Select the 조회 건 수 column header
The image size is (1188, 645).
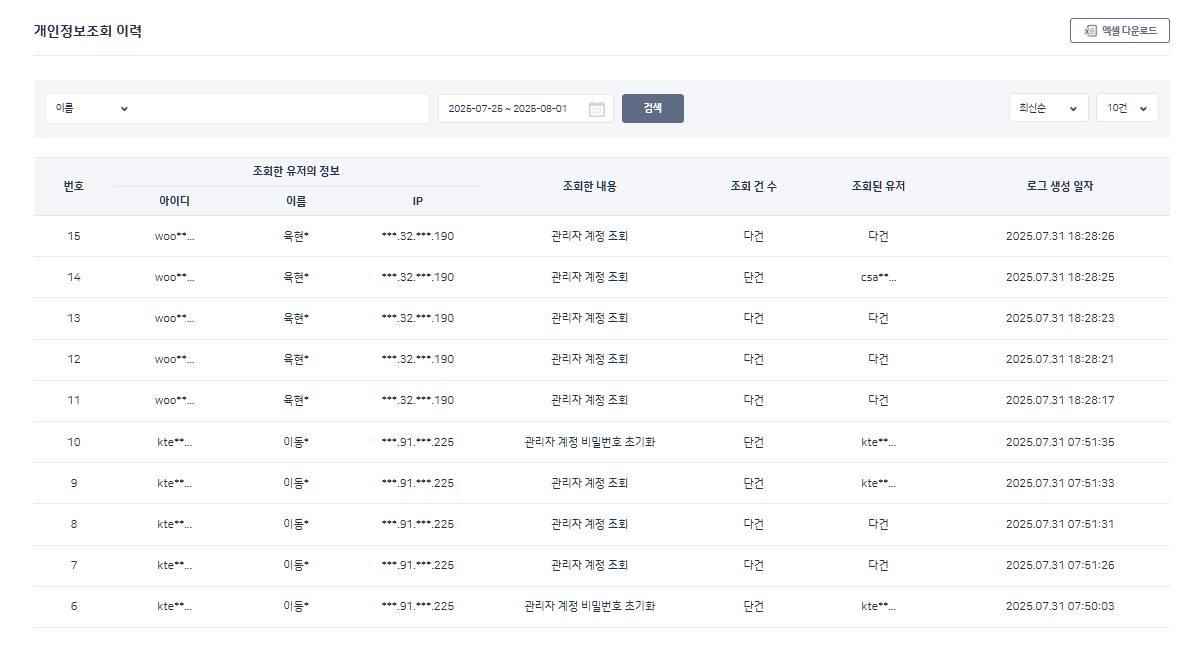tap(753, 186)
